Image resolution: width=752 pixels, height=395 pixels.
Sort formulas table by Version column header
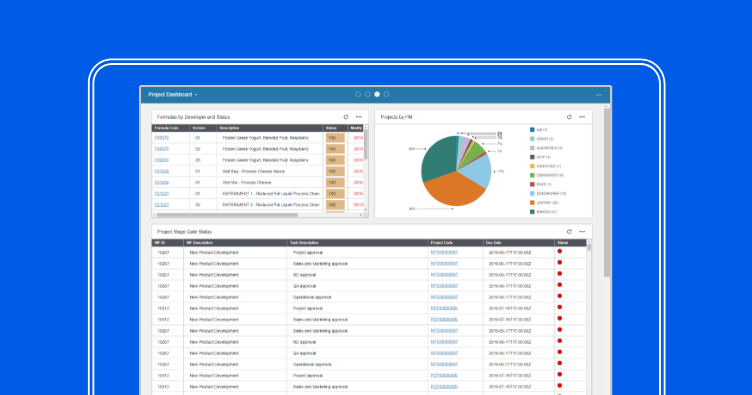coord(202,128)
